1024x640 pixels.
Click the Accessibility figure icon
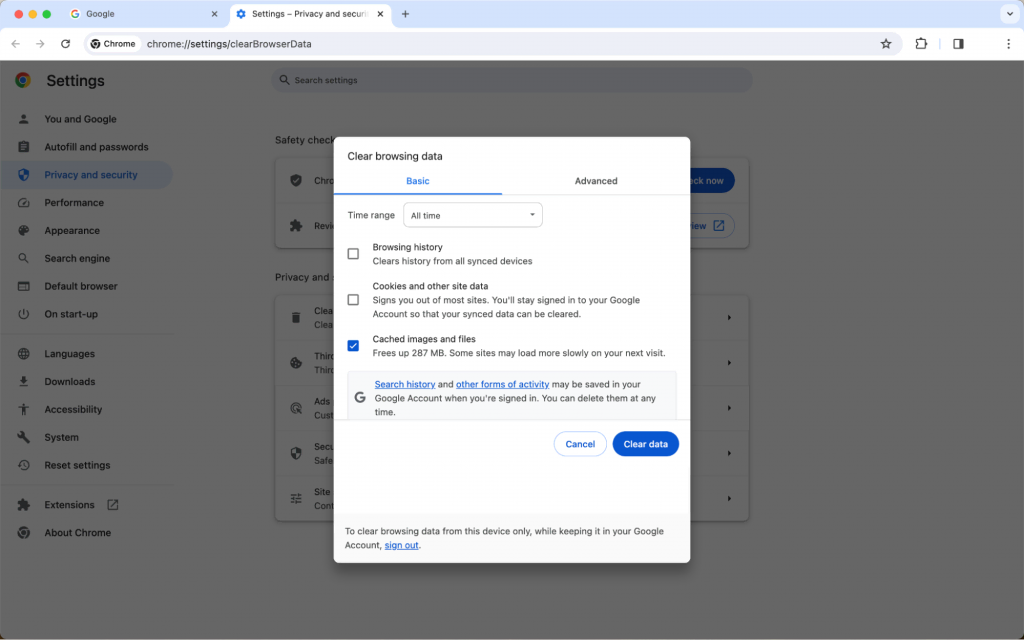click(x=24, y=409)
